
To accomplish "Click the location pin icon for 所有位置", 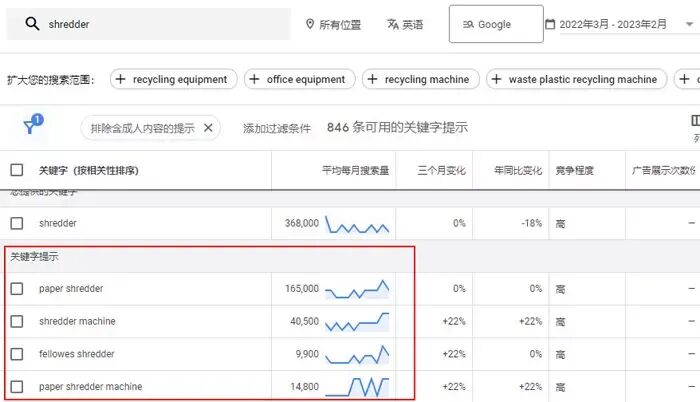I will point(309,24).
